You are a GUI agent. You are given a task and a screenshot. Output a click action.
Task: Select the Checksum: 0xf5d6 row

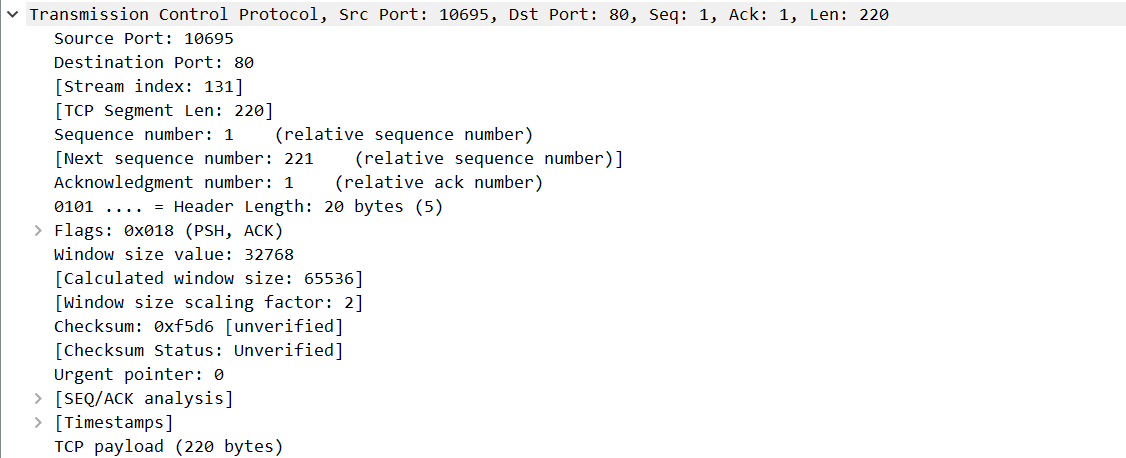[198, 327]
